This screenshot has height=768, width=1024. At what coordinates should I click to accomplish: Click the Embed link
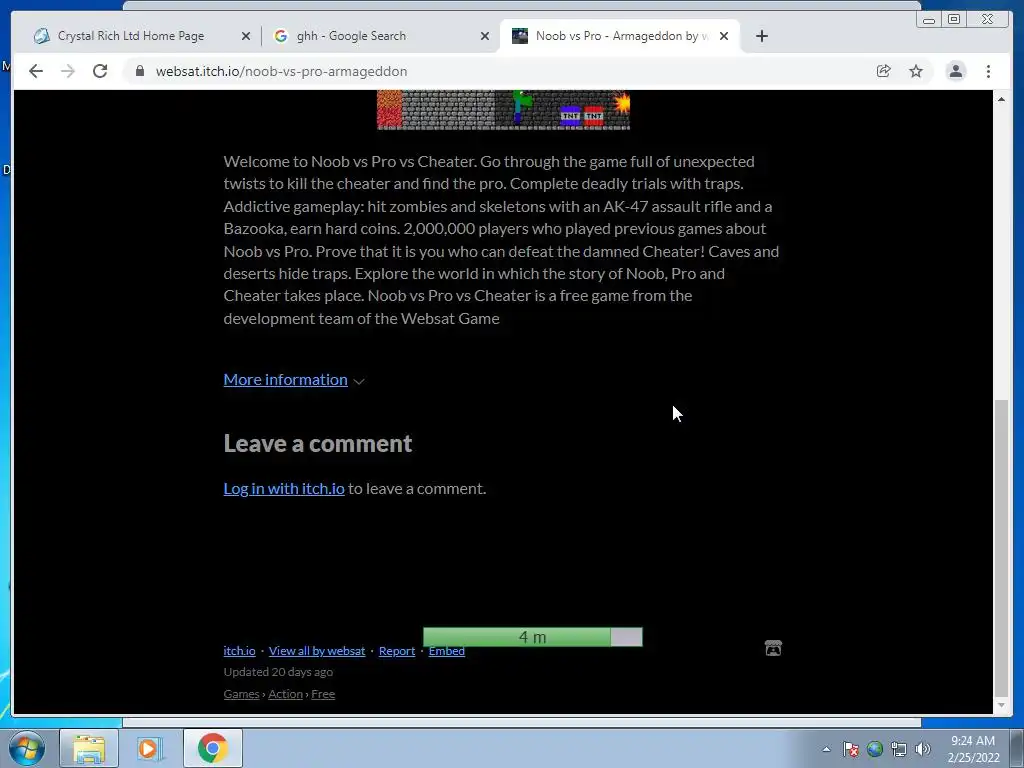coord(447,651)
